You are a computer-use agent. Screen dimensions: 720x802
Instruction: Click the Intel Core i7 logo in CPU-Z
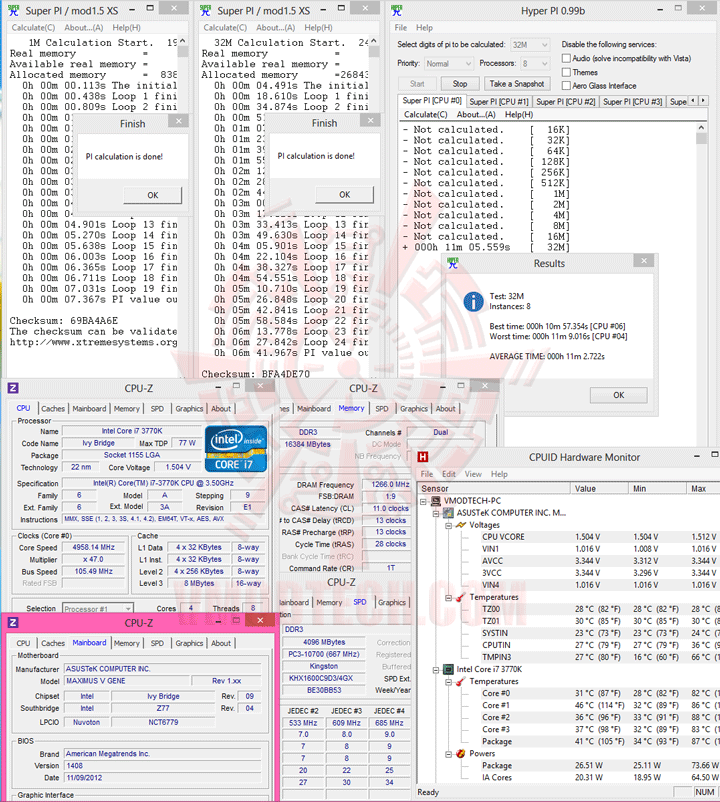pyautogui.click(x=236, y=449)
